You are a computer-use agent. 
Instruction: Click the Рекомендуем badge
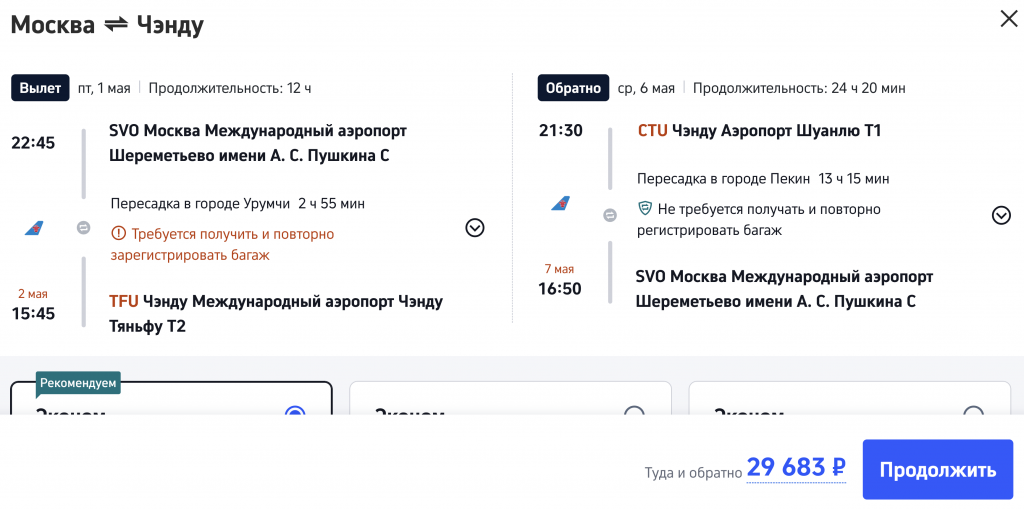point(78,383)
